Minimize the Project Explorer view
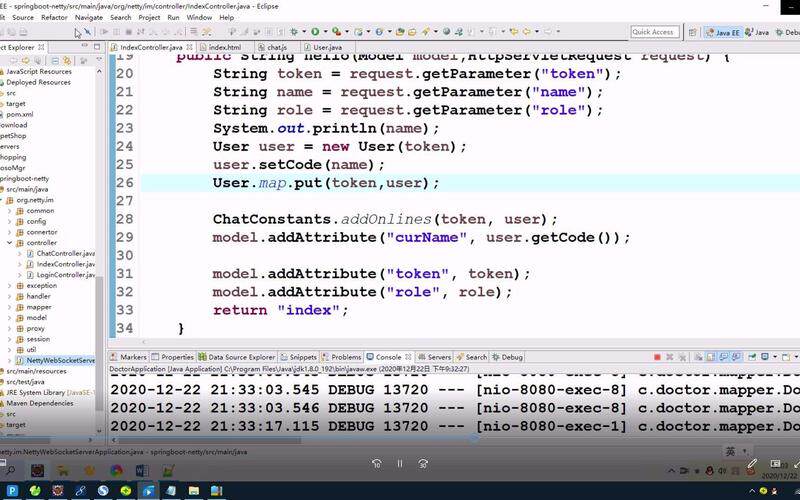The width and height of the screenshot is (800, 500). [84, 46]
